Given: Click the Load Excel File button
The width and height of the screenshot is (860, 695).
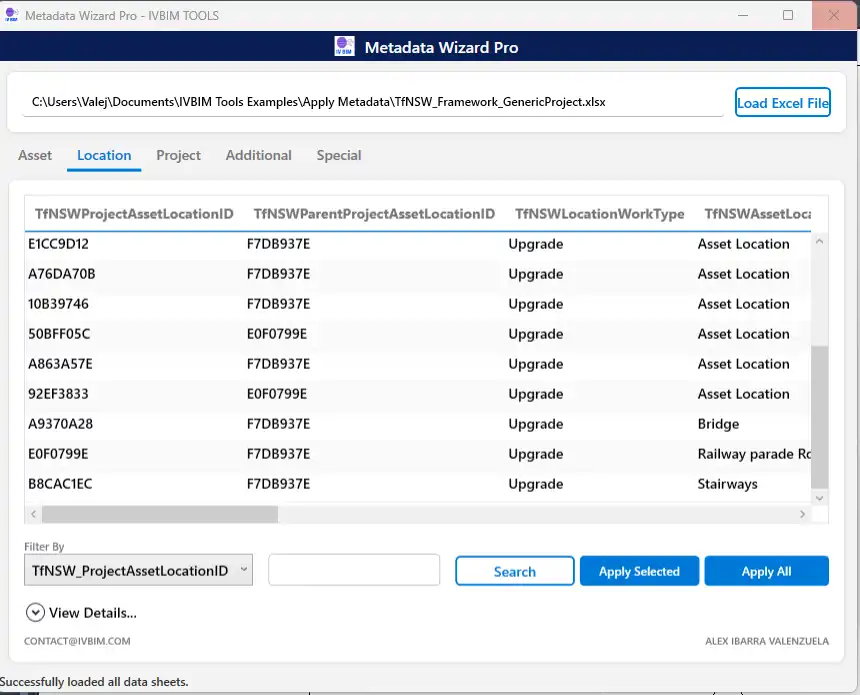Looking at the screenshot, I should 783,102.
